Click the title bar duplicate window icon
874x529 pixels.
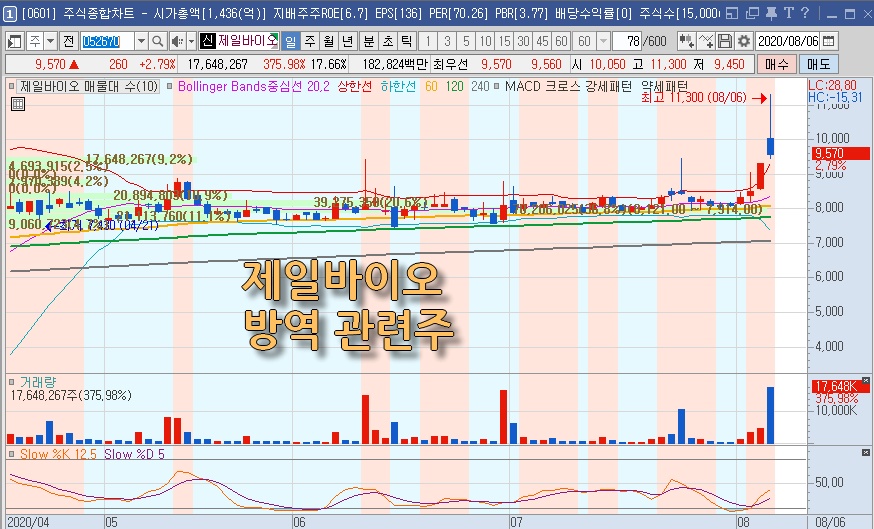[x=752, y=13]
